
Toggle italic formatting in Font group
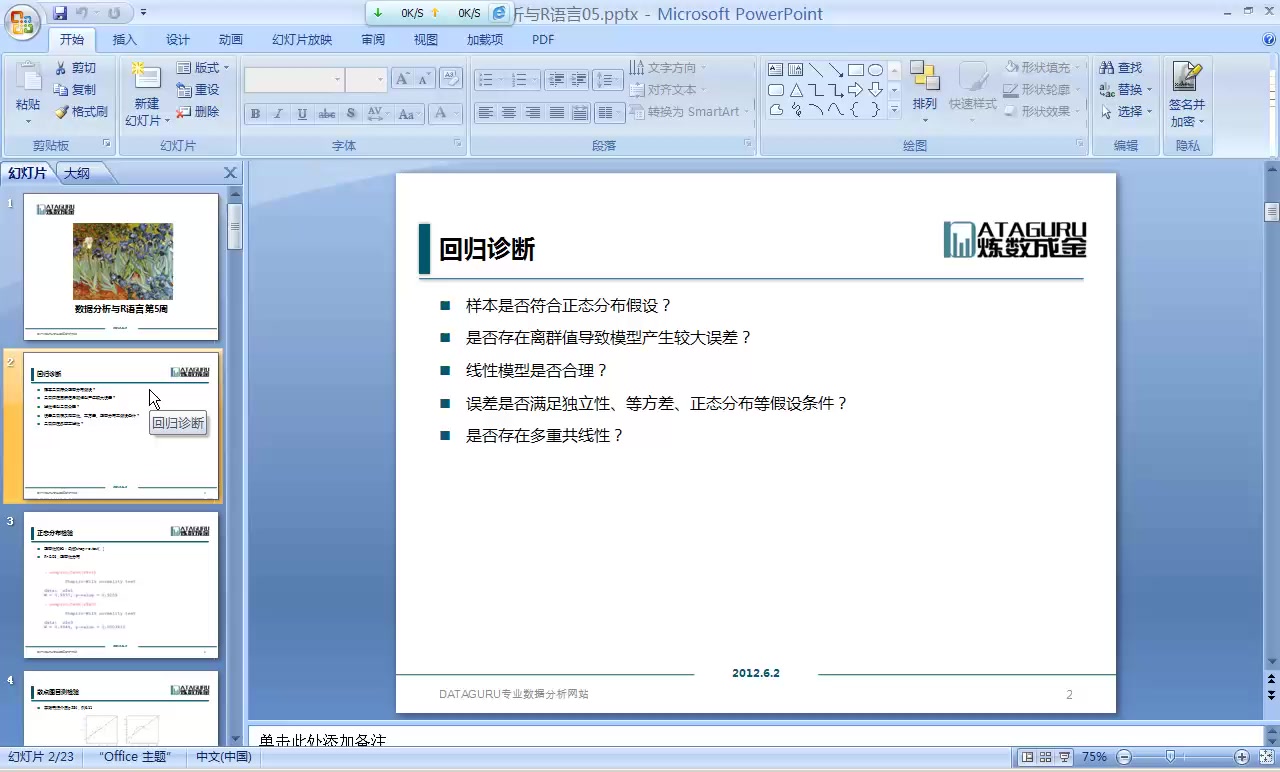(x=277, y=113)
